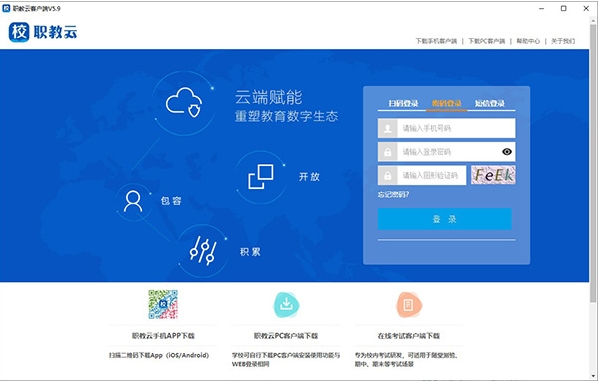600x382 pixels.
Task: Toggle password visibility eye icon
Action: 507,152
